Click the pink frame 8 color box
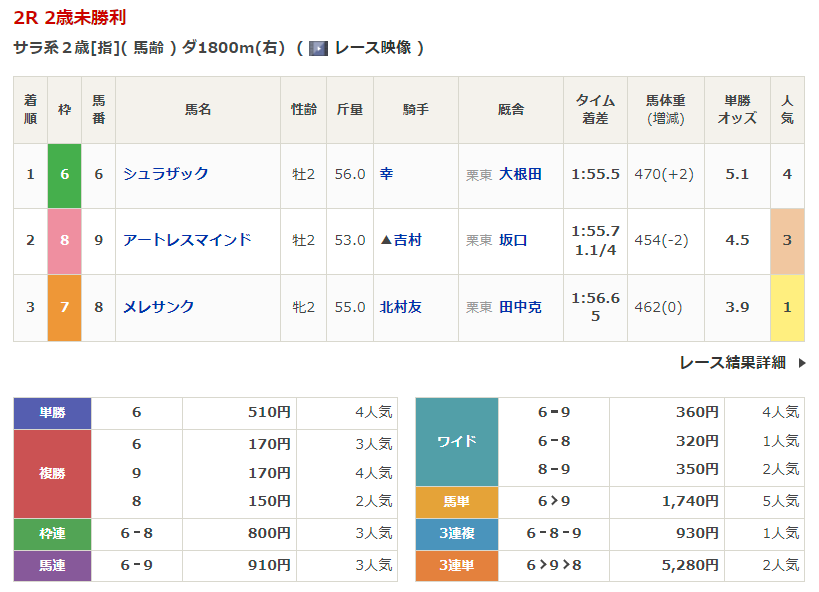 tap(64, 241)
